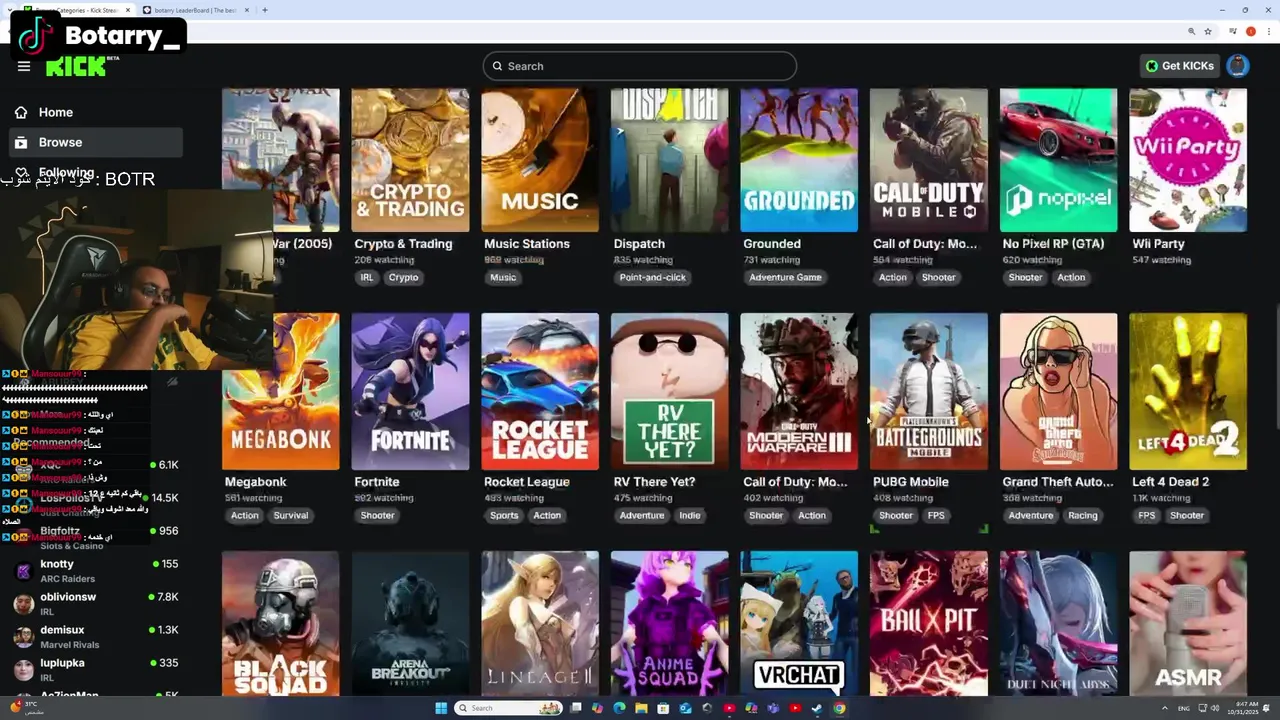Viewport: 1280px width, 720px height.
Task: Open the Kick hamburger menu icon
Action: 24,67
